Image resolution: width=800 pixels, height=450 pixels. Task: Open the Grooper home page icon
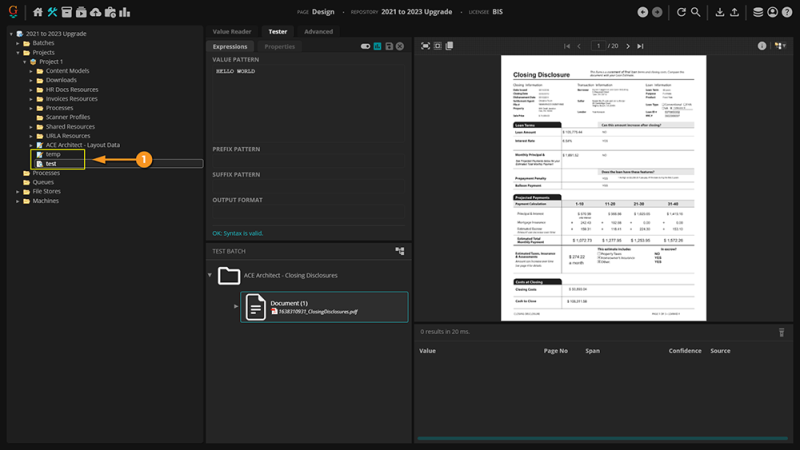click(38, 12)
